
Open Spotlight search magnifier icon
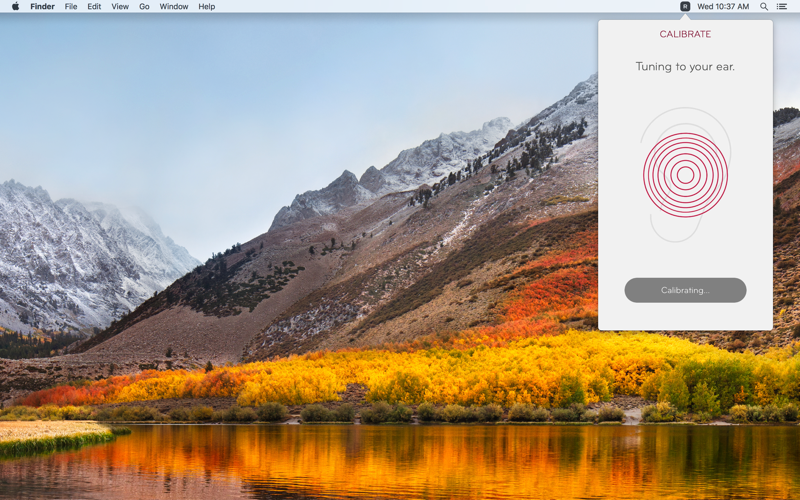coord(764,7)
